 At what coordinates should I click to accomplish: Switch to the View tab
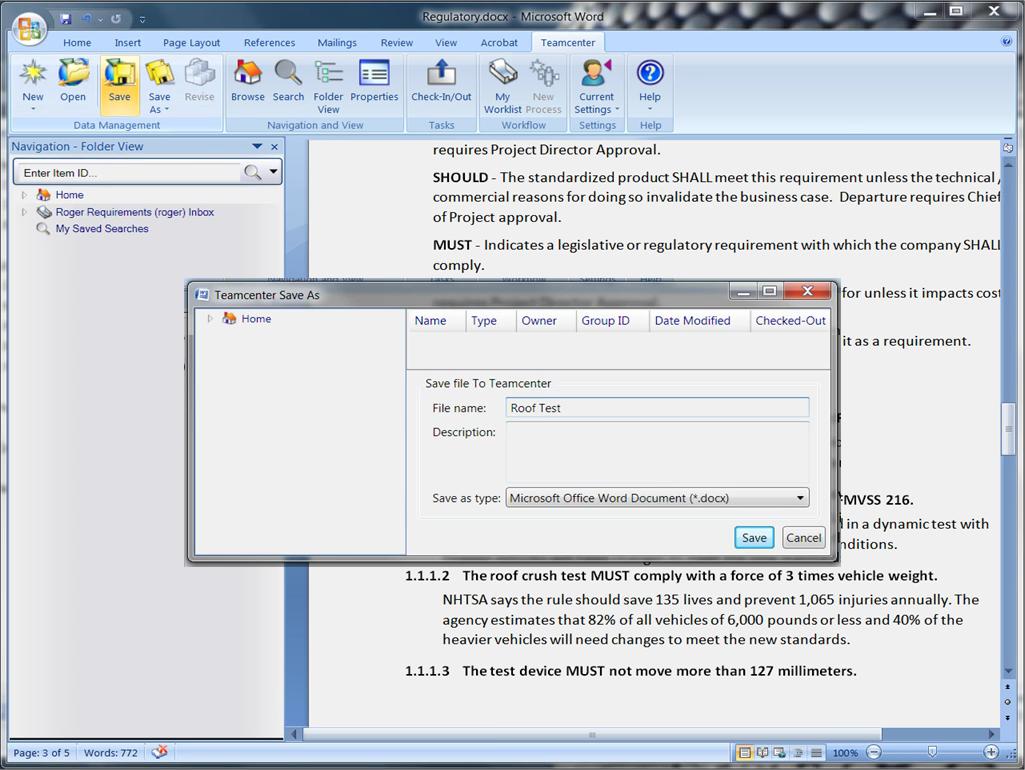pyautogui.click(x=446, y=42)
